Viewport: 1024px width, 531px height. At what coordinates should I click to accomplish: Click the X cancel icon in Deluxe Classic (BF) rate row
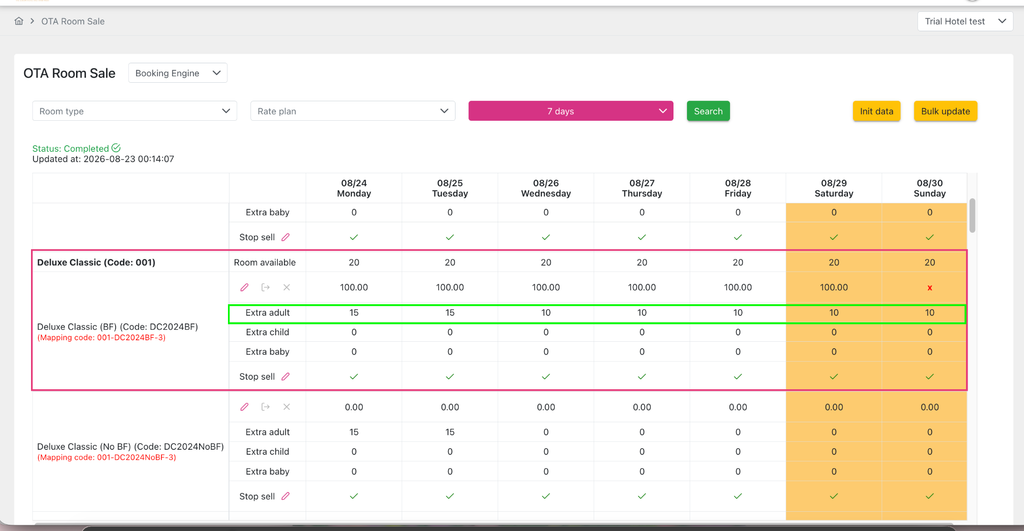(x=286, y=287)
